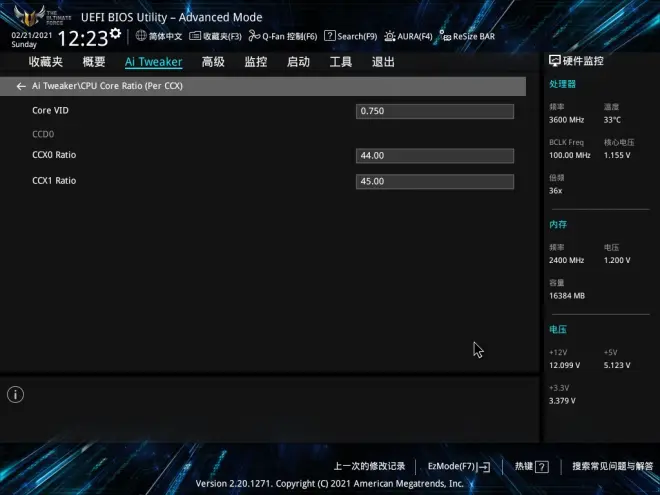Click back arrow in Ai Tweaker breadcrumb
This screenshot has width=660, height=495.
21,87
